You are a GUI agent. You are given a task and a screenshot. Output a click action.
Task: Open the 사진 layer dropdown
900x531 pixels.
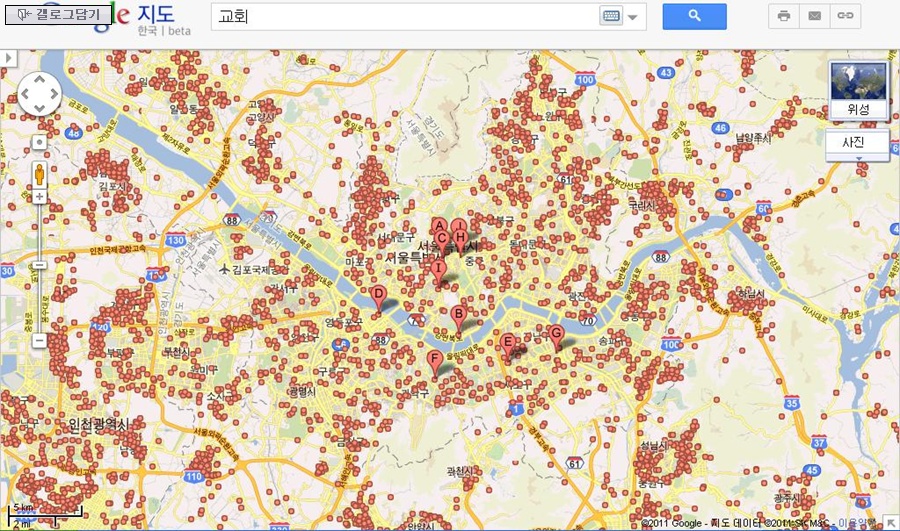pos(858,146)
